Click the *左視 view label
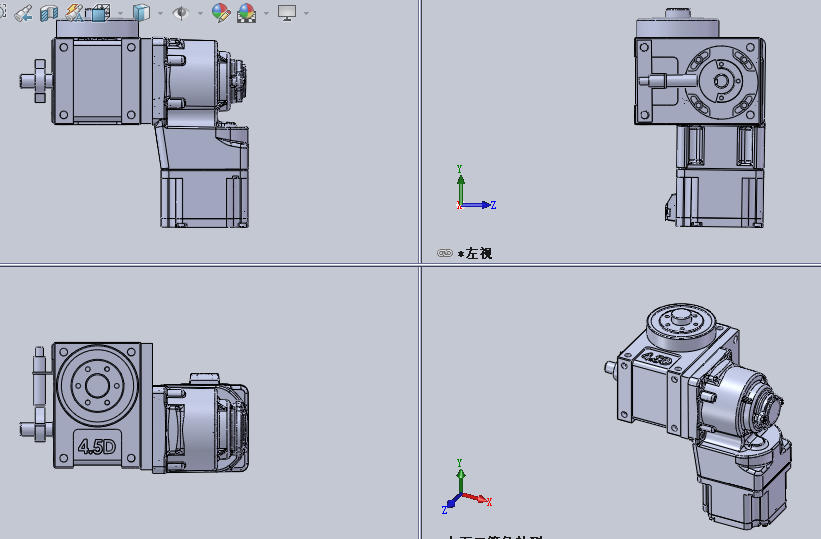 pyautogui.click(x=475, y=254)
